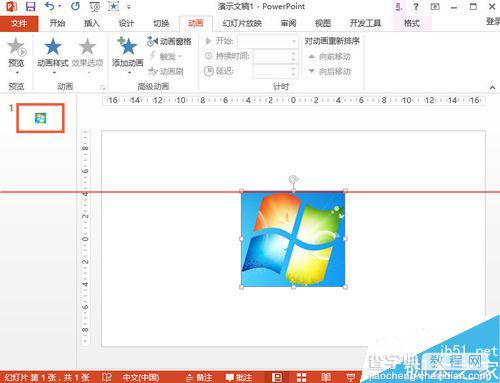
Task: Click the 动画刷 Animation Painter
Action: point(166,71)
